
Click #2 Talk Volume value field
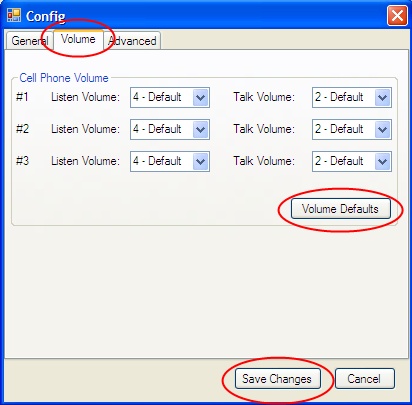[352, 129]
